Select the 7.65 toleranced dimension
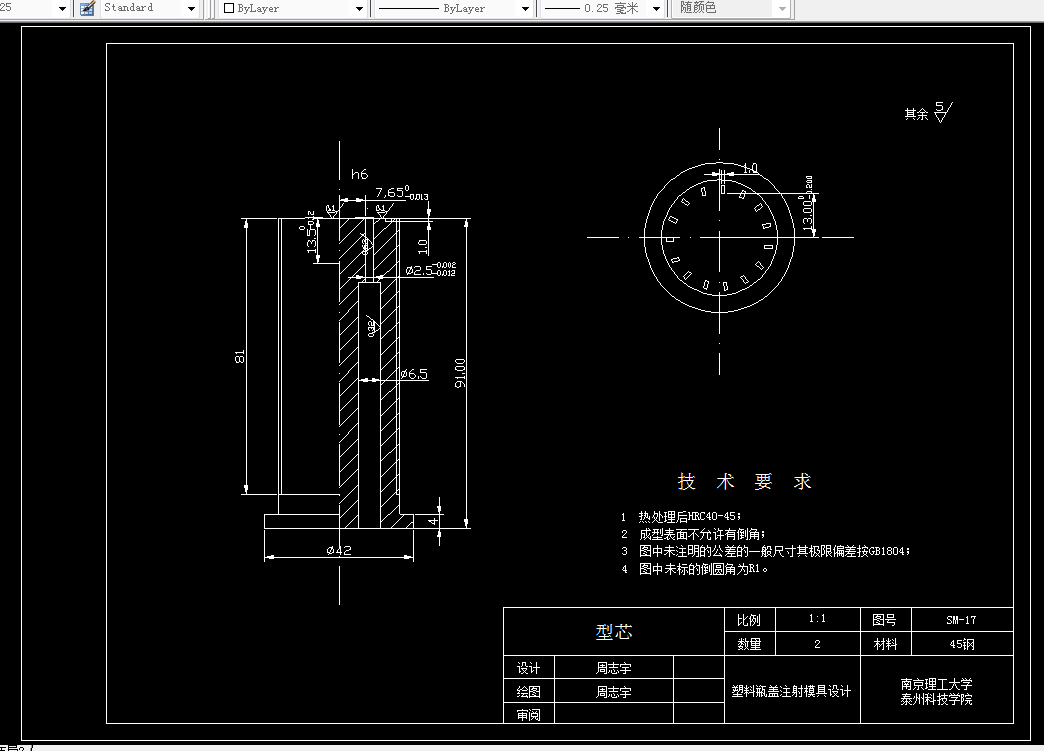 (x=401, y=192)
